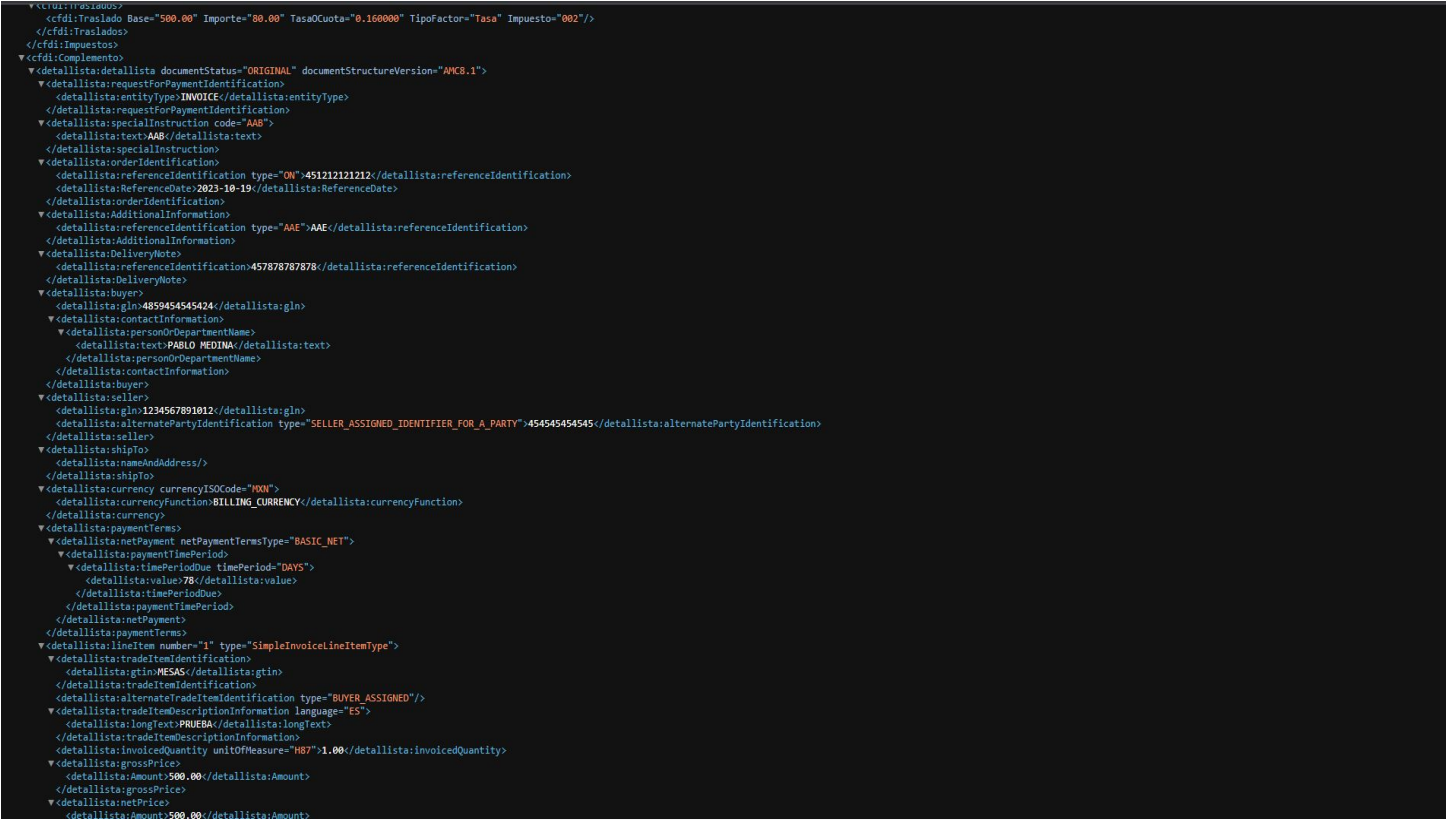Collapse the lineItem number 1 node

[x=41, y=645]
